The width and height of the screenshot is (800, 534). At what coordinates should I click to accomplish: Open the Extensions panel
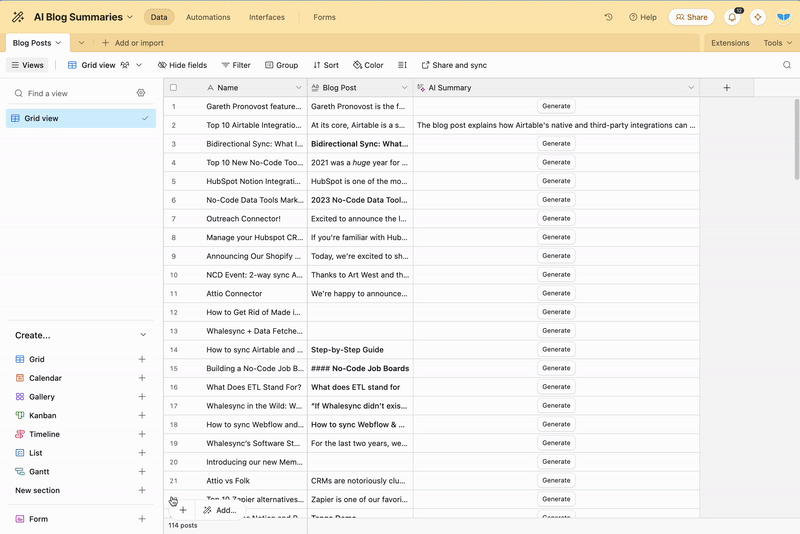point(730,43)
